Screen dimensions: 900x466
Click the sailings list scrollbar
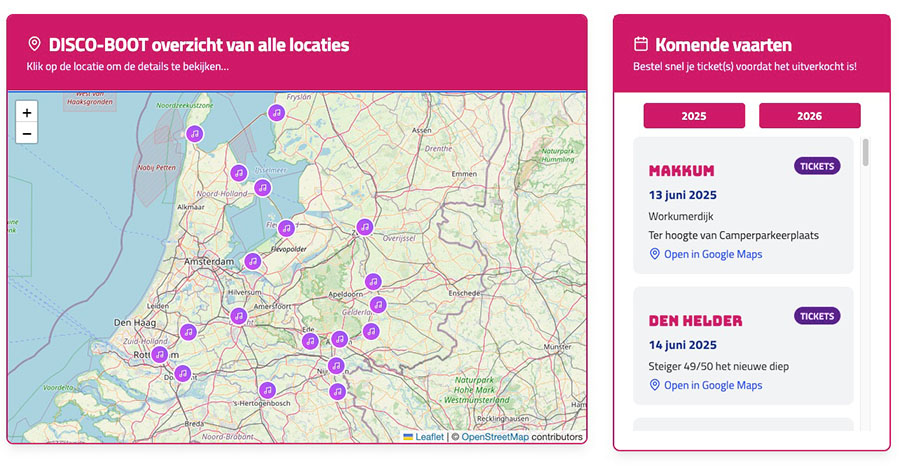click(866, 152)
